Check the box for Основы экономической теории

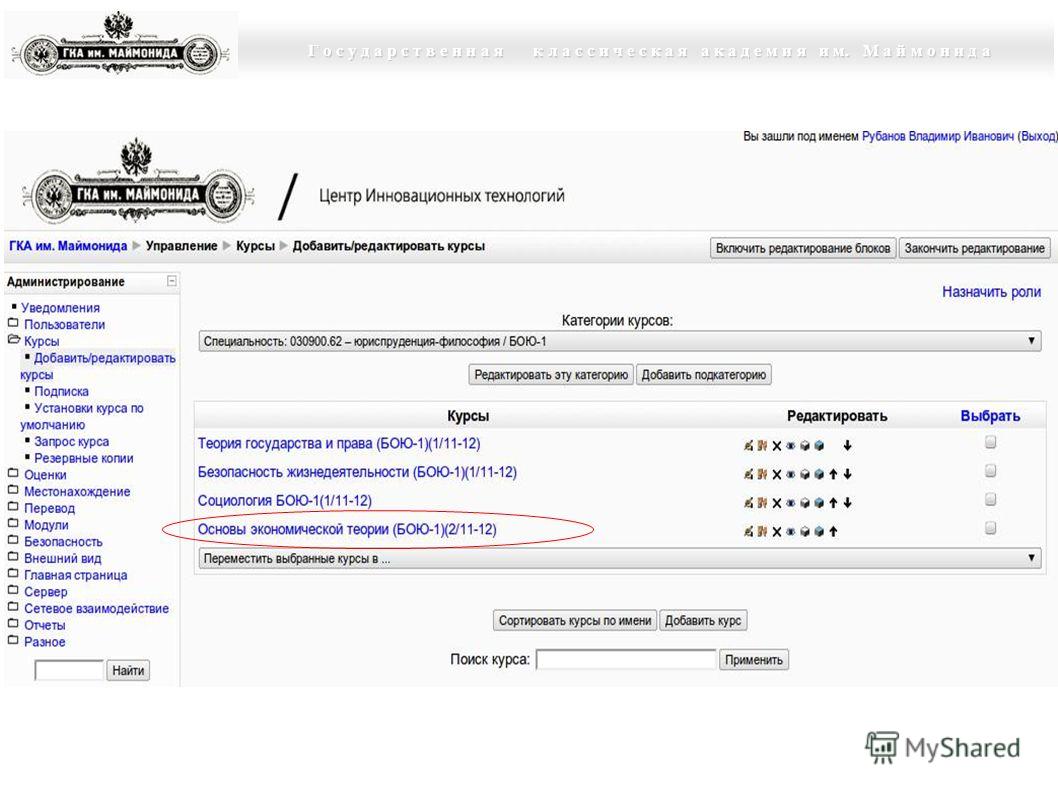tap(990, 527)
